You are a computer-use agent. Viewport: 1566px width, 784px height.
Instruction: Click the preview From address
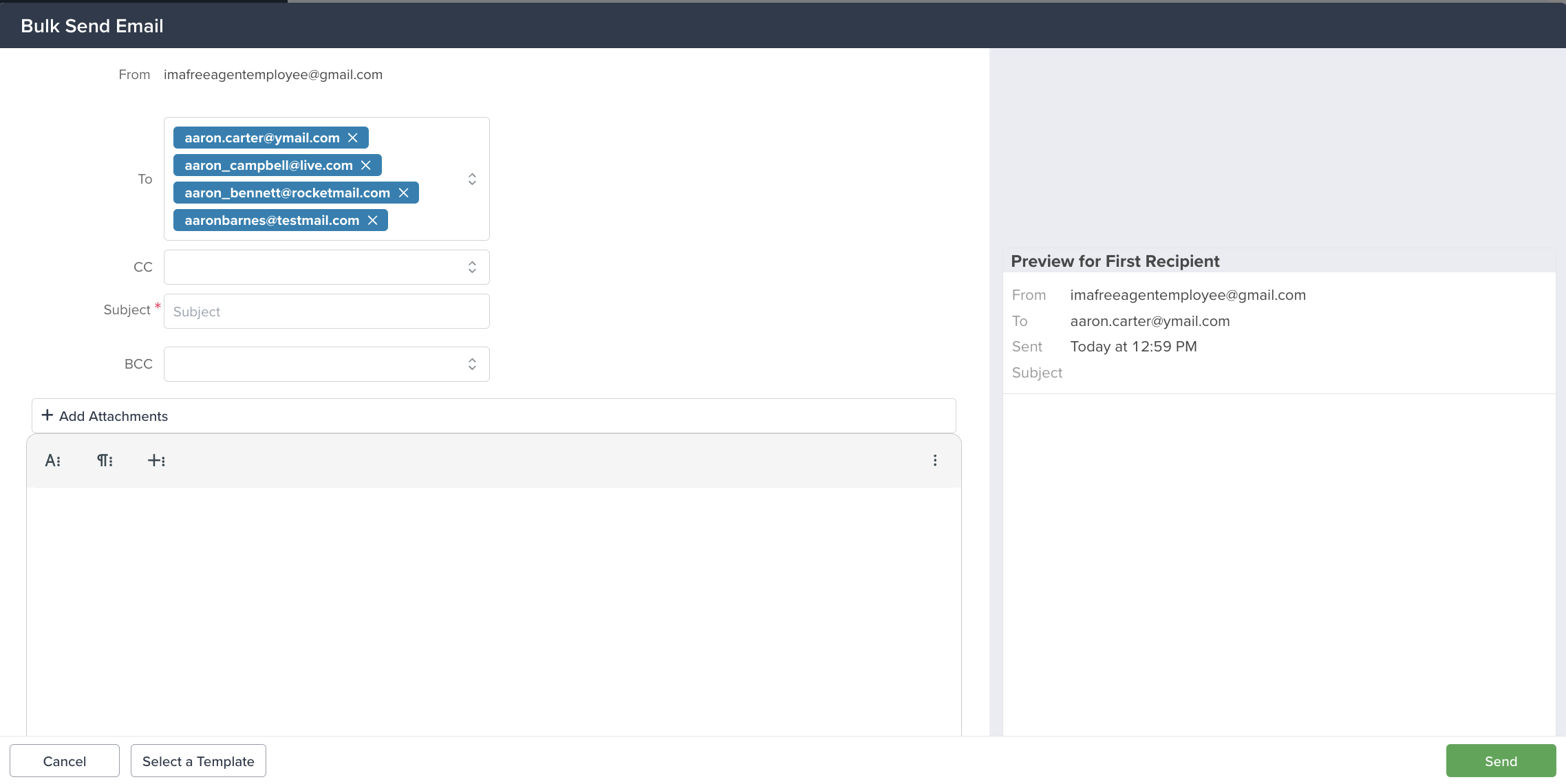[1188, 295]
